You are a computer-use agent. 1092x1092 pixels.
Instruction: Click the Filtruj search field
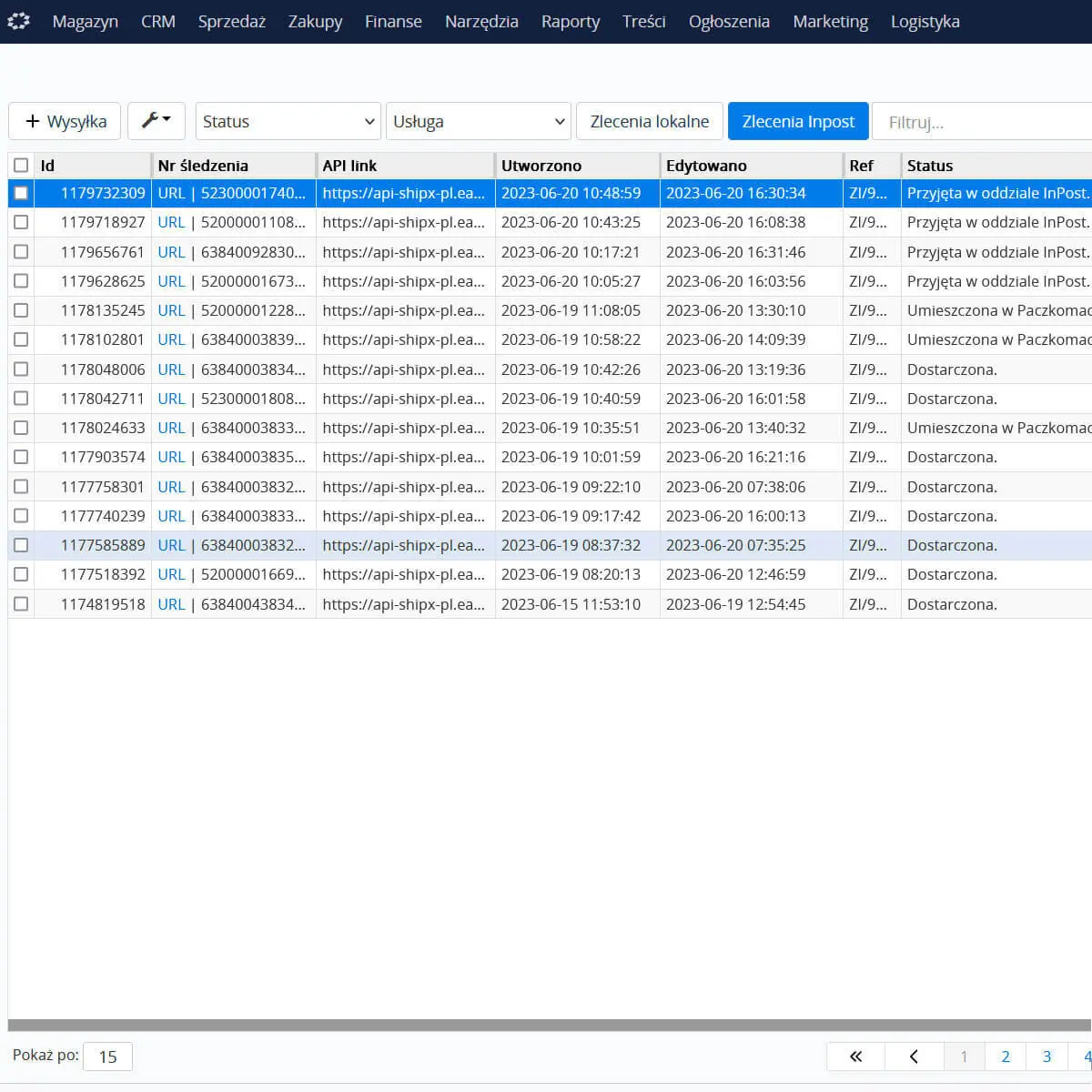(983, 122)
